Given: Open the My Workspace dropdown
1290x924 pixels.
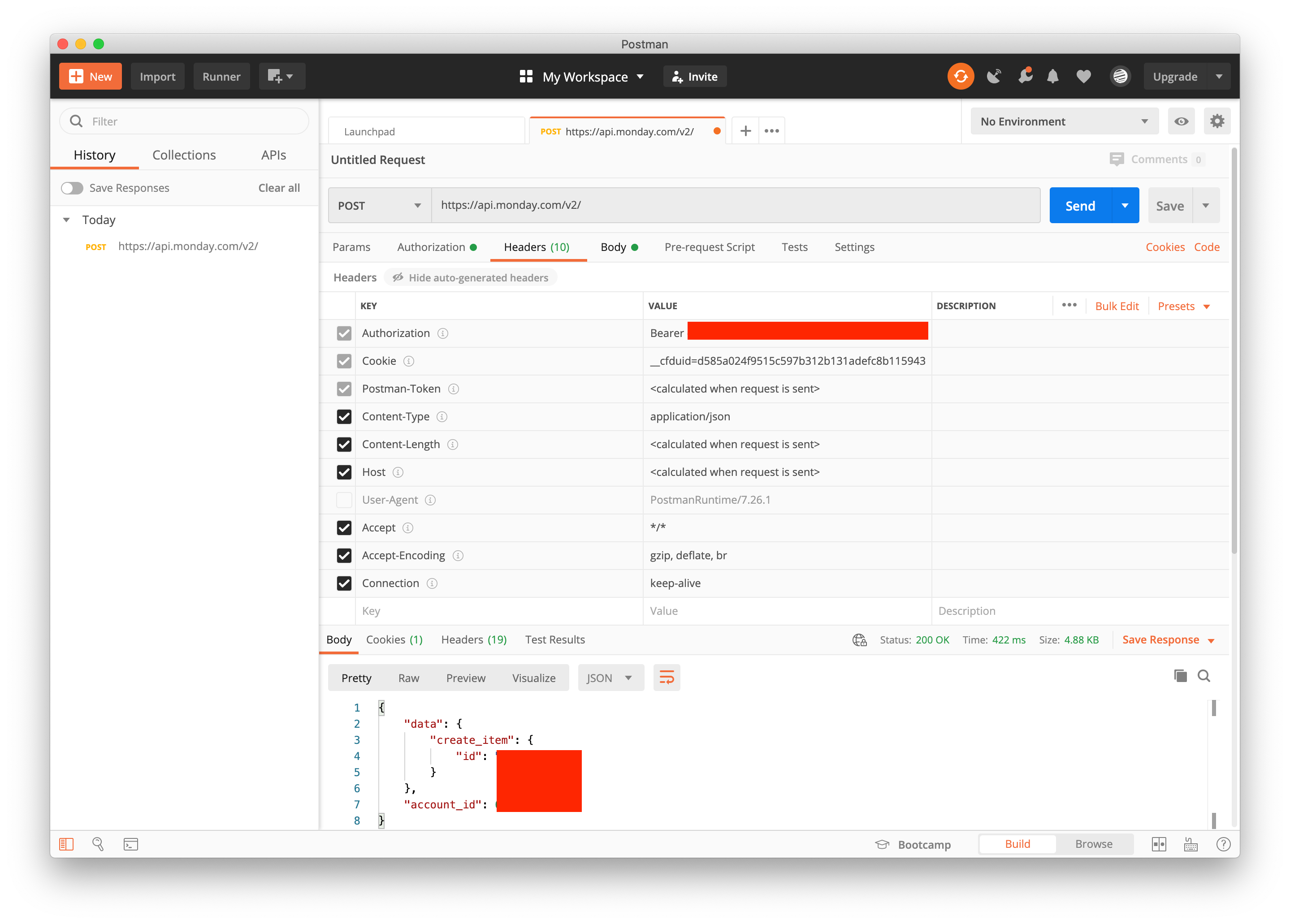Looking at the screenshot, I should tap(582, 77).
